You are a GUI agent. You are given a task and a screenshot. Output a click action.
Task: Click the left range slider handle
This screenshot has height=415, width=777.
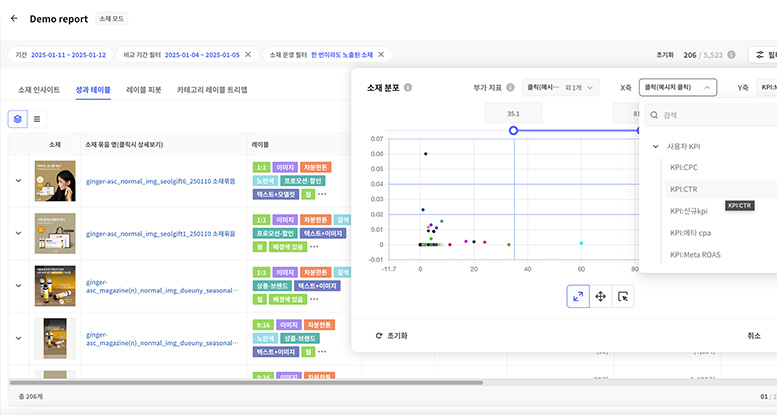pyautogui.click(x=513, y=131)
